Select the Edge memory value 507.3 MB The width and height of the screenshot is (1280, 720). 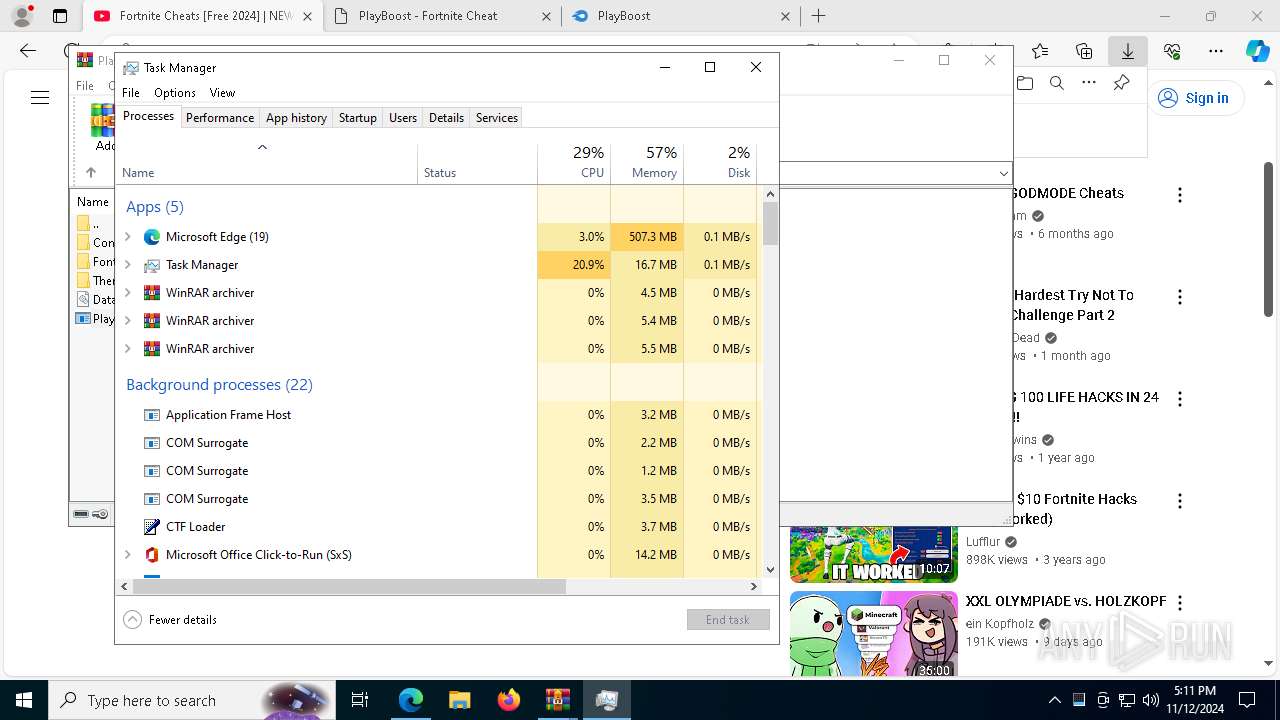pyautogui.click(x=653, y=237)
